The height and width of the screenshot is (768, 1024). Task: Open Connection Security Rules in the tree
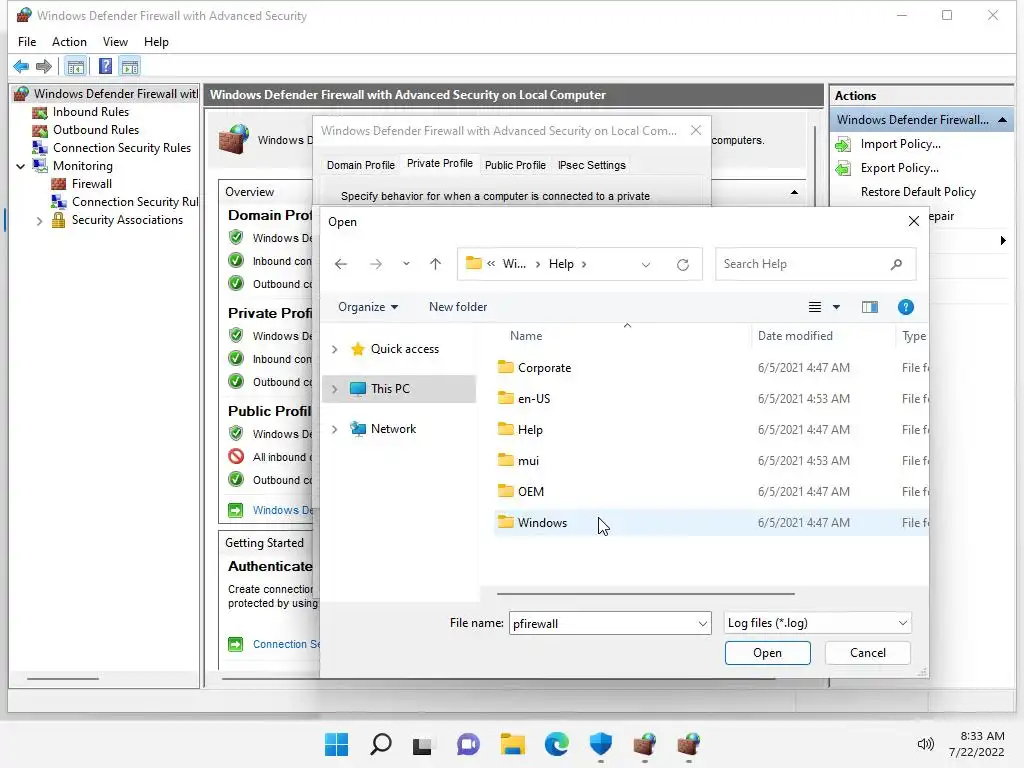[x=121, y=148]
